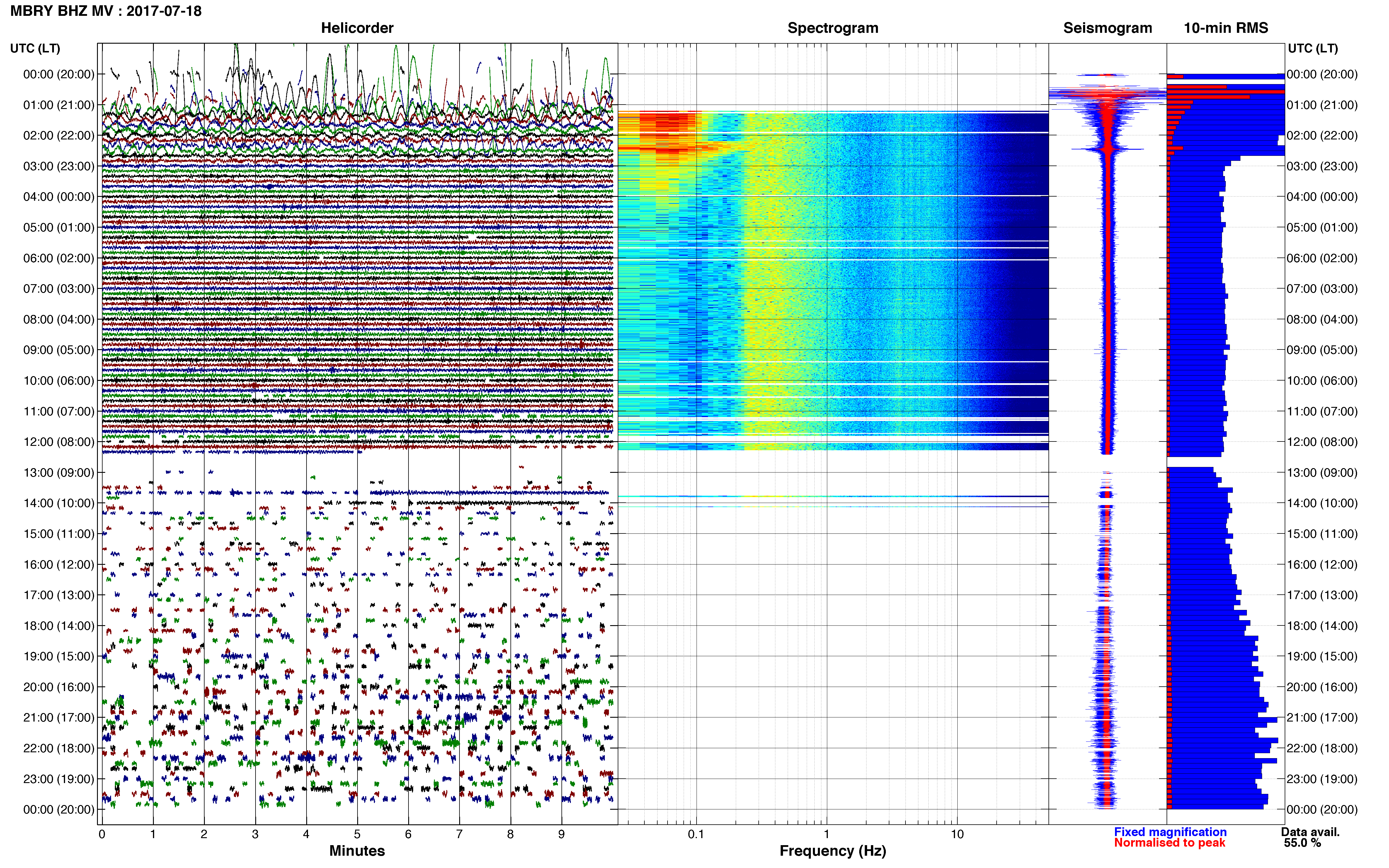
Task: Click the thin spectrogram strip near 13:45
Action: coord(833,496)
